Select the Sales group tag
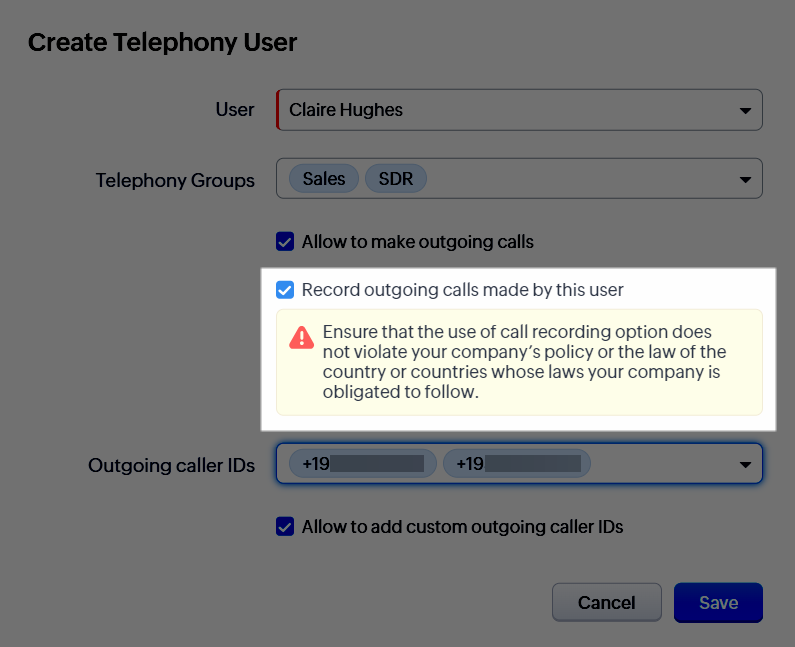The height and width of the screenshot is (647, 795). coord(323,179)
